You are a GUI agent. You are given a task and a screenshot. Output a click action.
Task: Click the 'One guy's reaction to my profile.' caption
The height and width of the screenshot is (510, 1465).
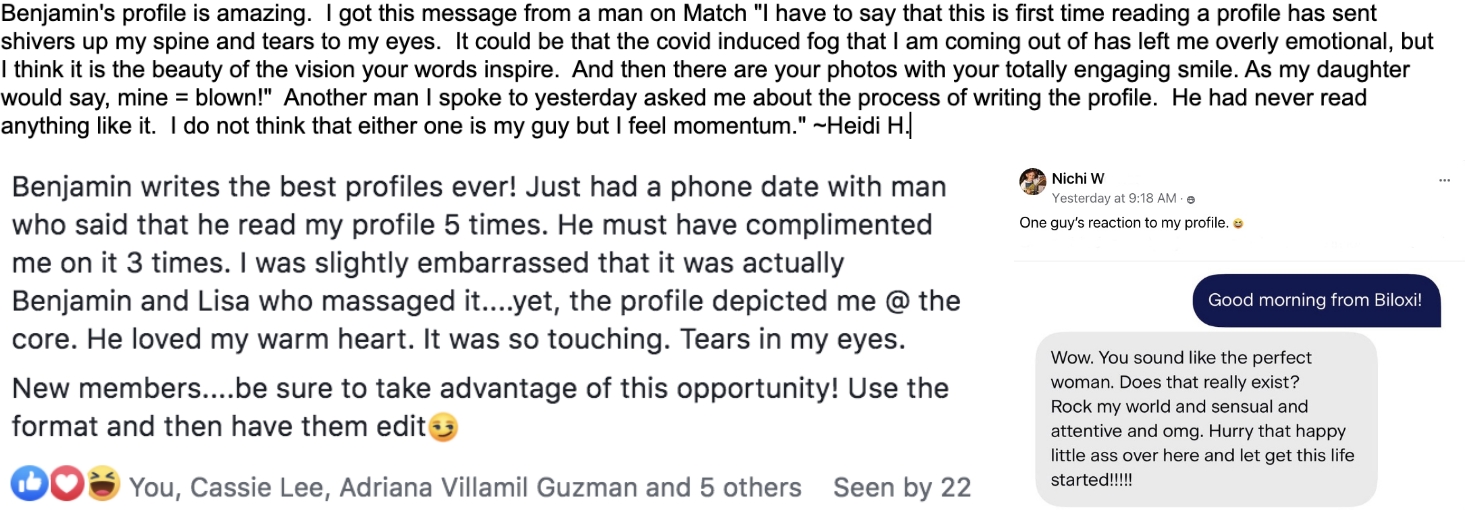(1124, 224)
